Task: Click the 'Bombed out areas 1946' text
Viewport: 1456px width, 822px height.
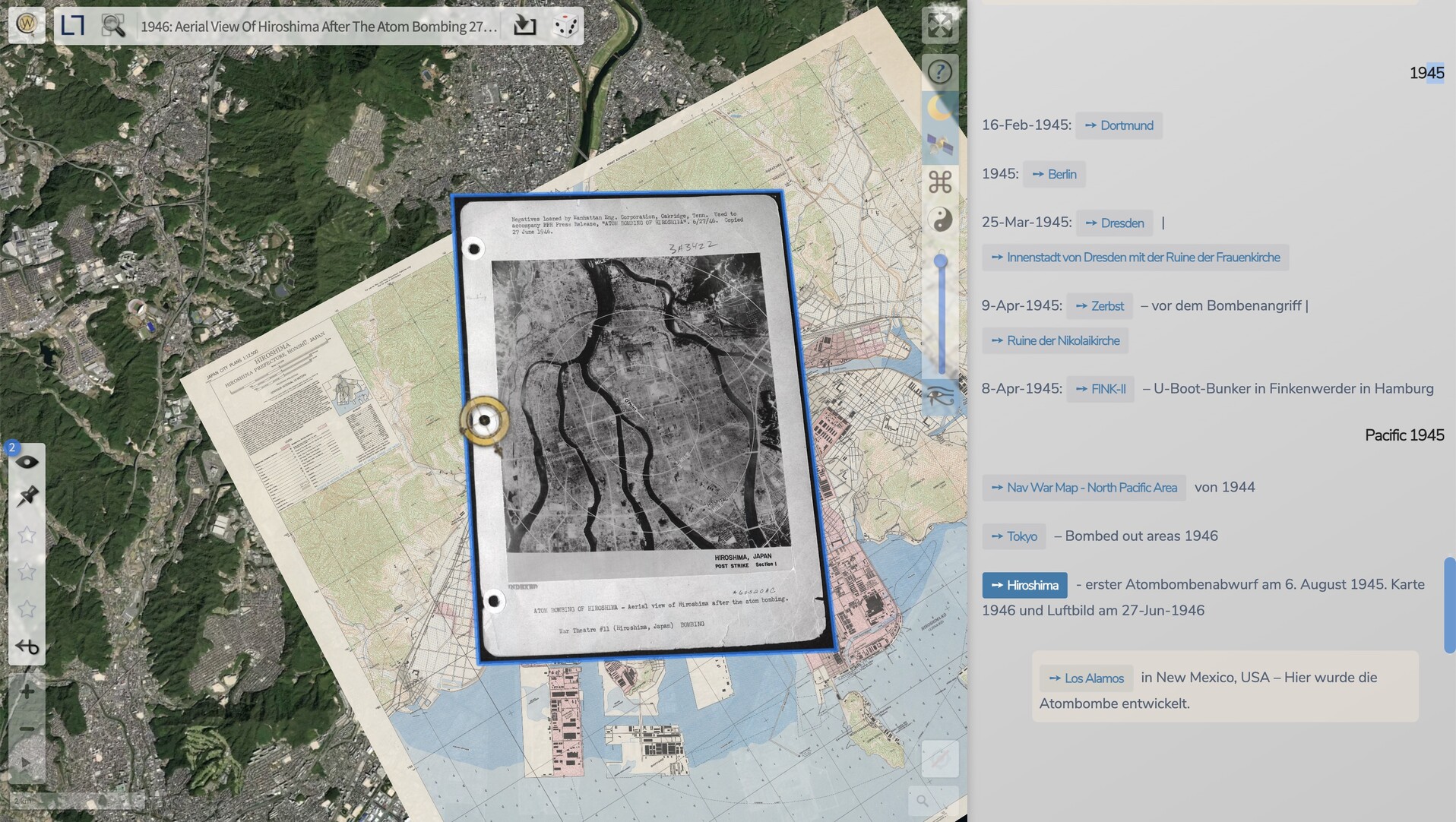Action: click(x=1141, y=536)
